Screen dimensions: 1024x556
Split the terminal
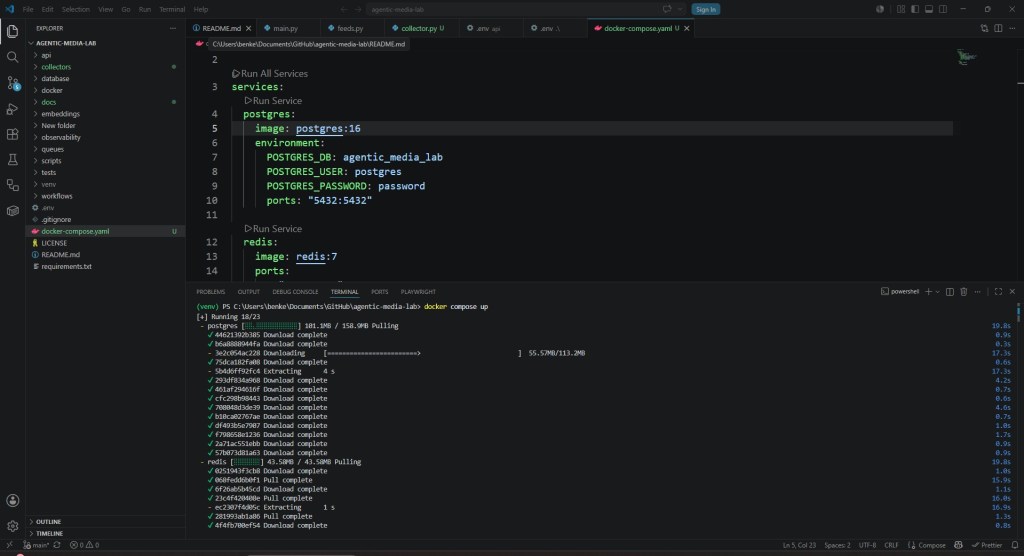[x=950, y=291]
